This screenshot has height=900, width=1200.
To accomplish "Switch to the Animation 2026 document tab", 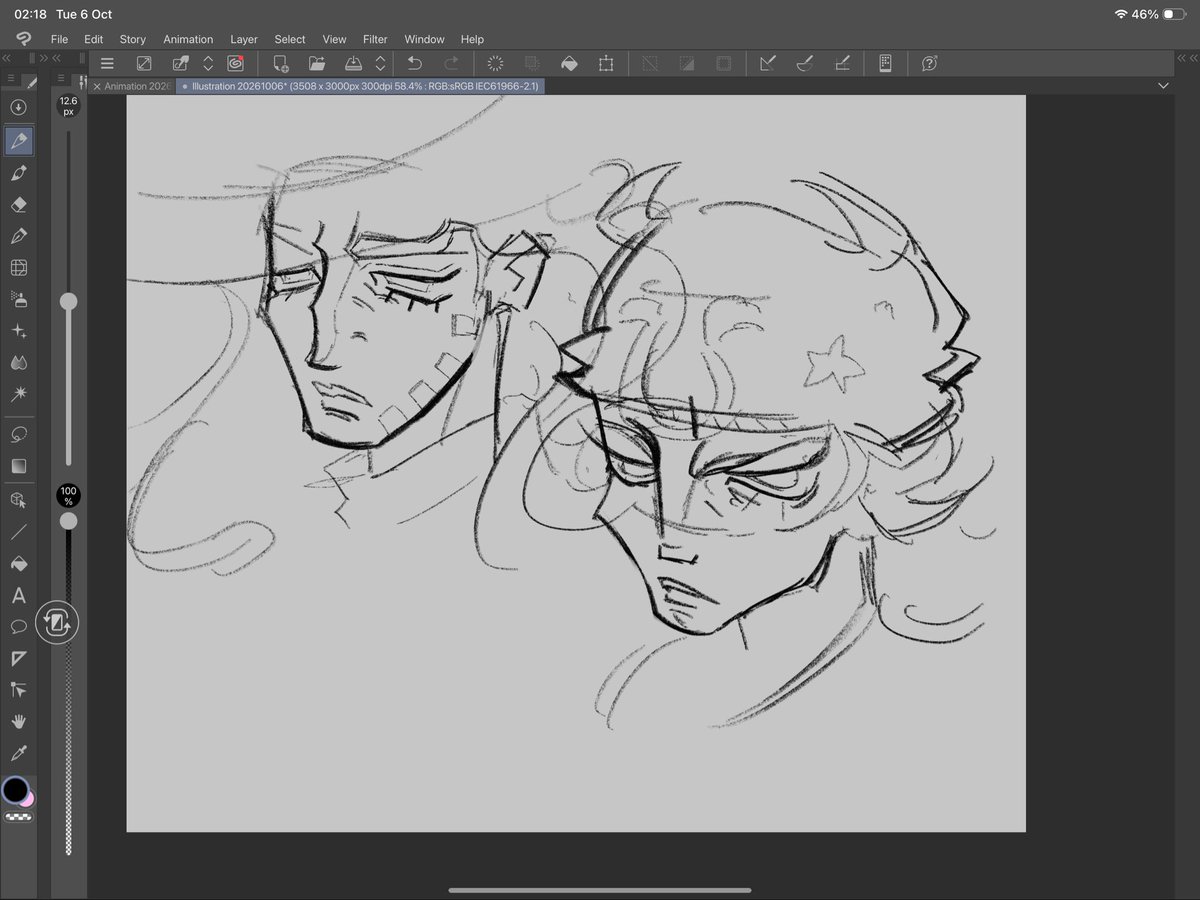I will pyautogui.click(x=138, y=86).
